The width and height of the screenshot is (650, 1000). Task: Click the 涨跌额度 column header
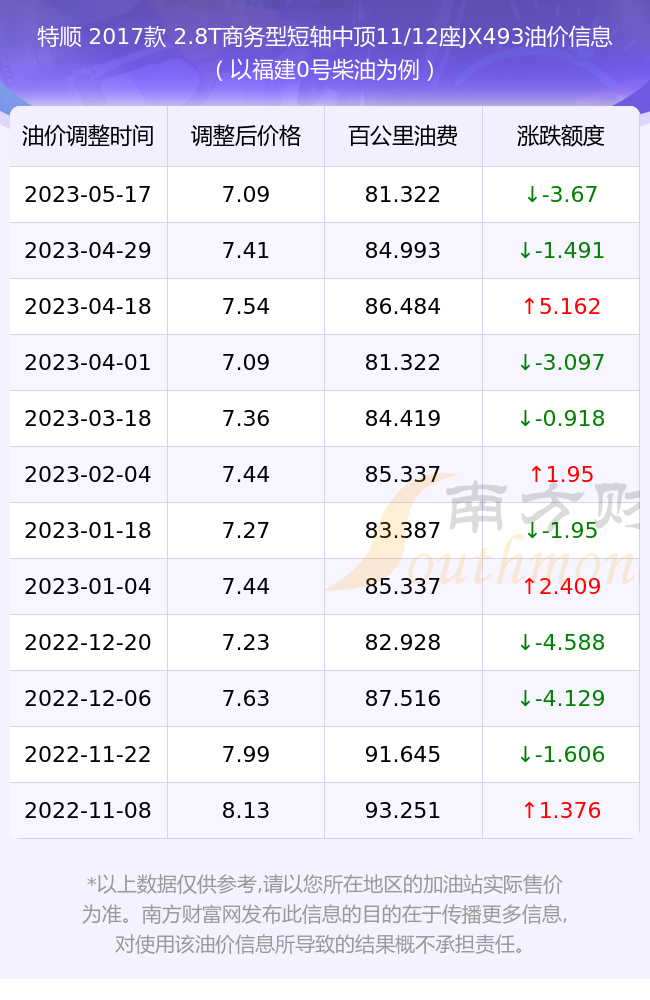tap(561, 136)
